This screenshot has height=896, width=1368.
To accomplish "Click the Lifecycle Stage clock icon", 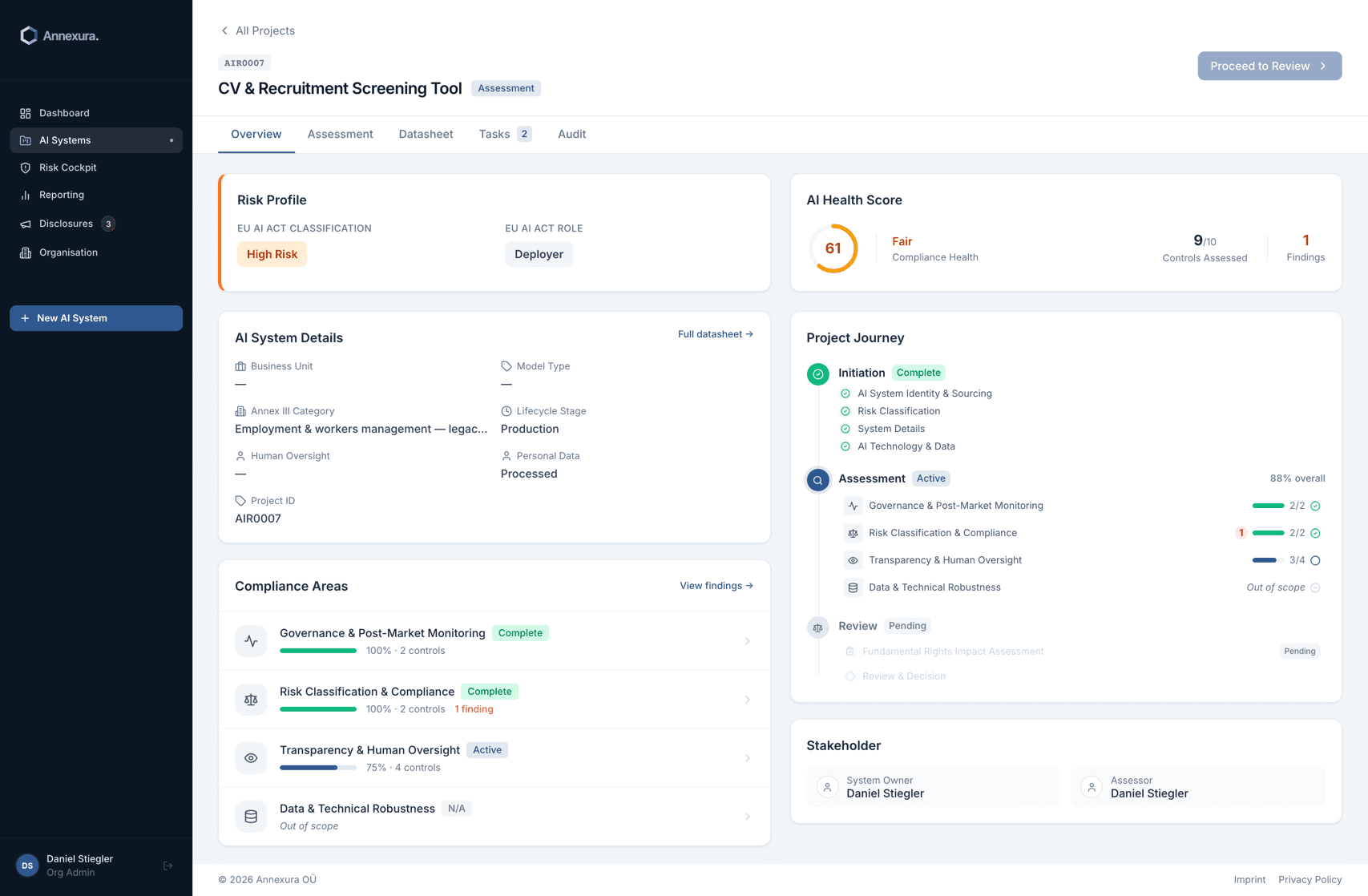I will point(506,411).
